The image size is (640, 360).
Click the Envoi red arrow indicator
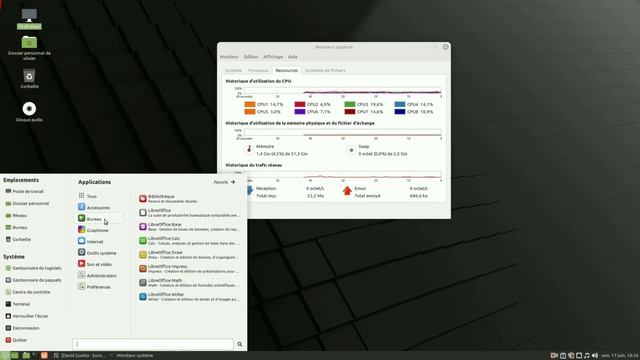[x=347, y=191]
